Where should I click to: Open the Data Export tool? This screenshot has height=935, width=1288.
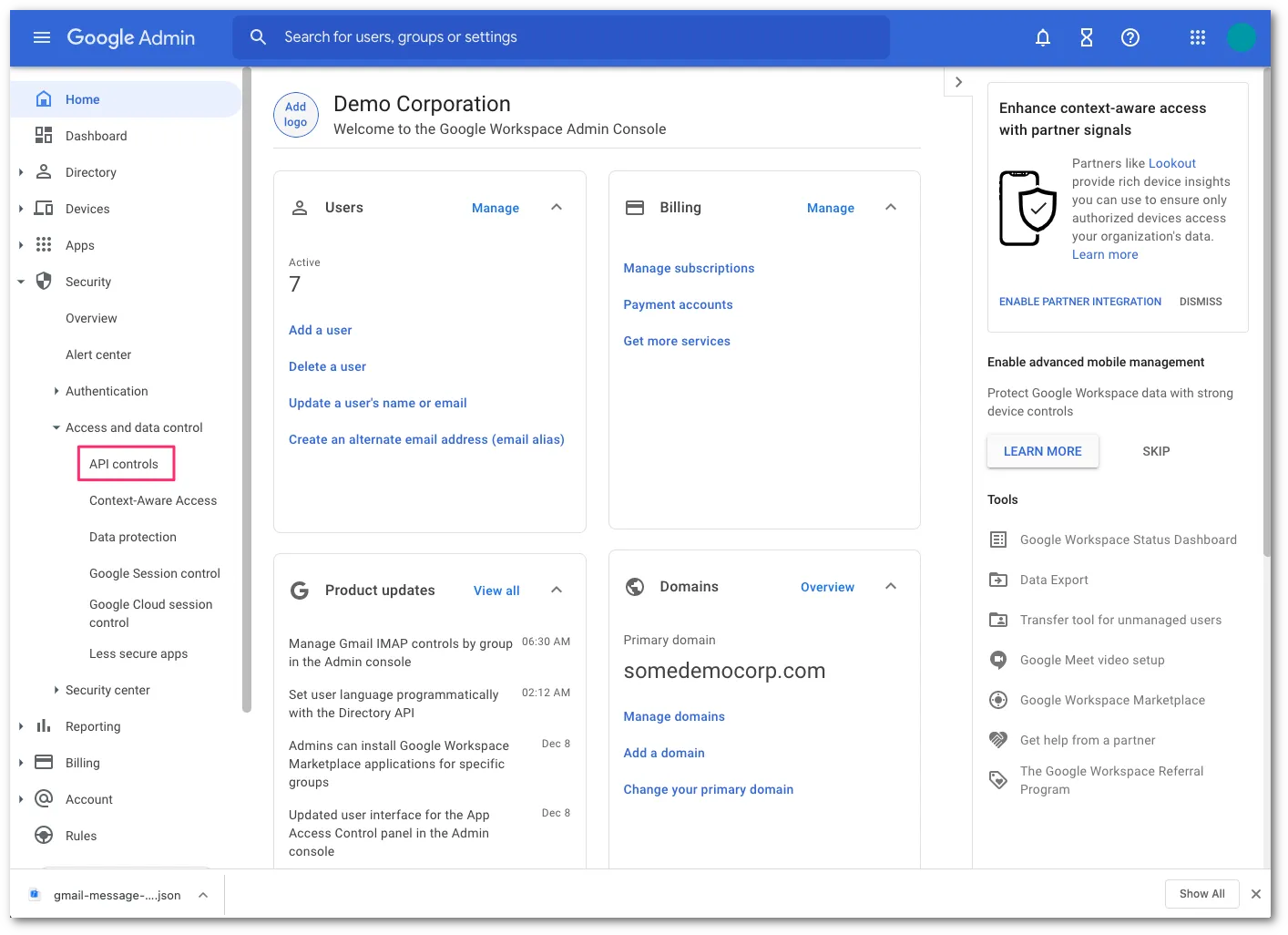tap(1054, 580)
